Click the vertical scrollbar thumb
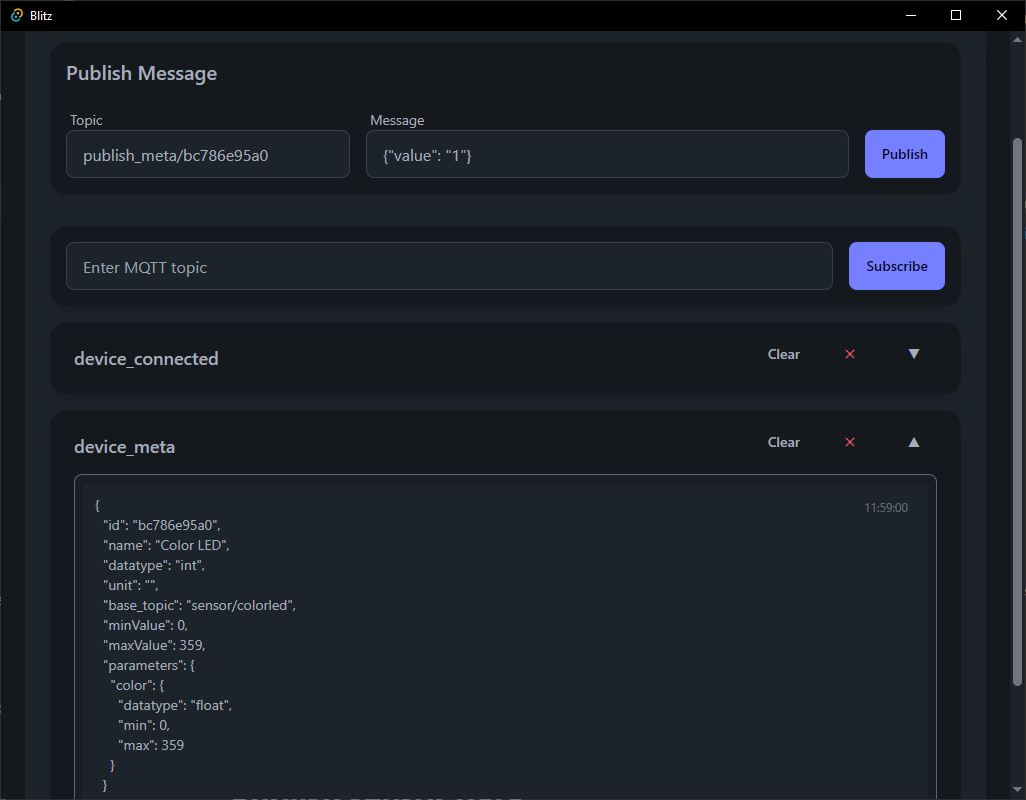This screenshot has width=1026, height=800. [x=1017, y=410]
